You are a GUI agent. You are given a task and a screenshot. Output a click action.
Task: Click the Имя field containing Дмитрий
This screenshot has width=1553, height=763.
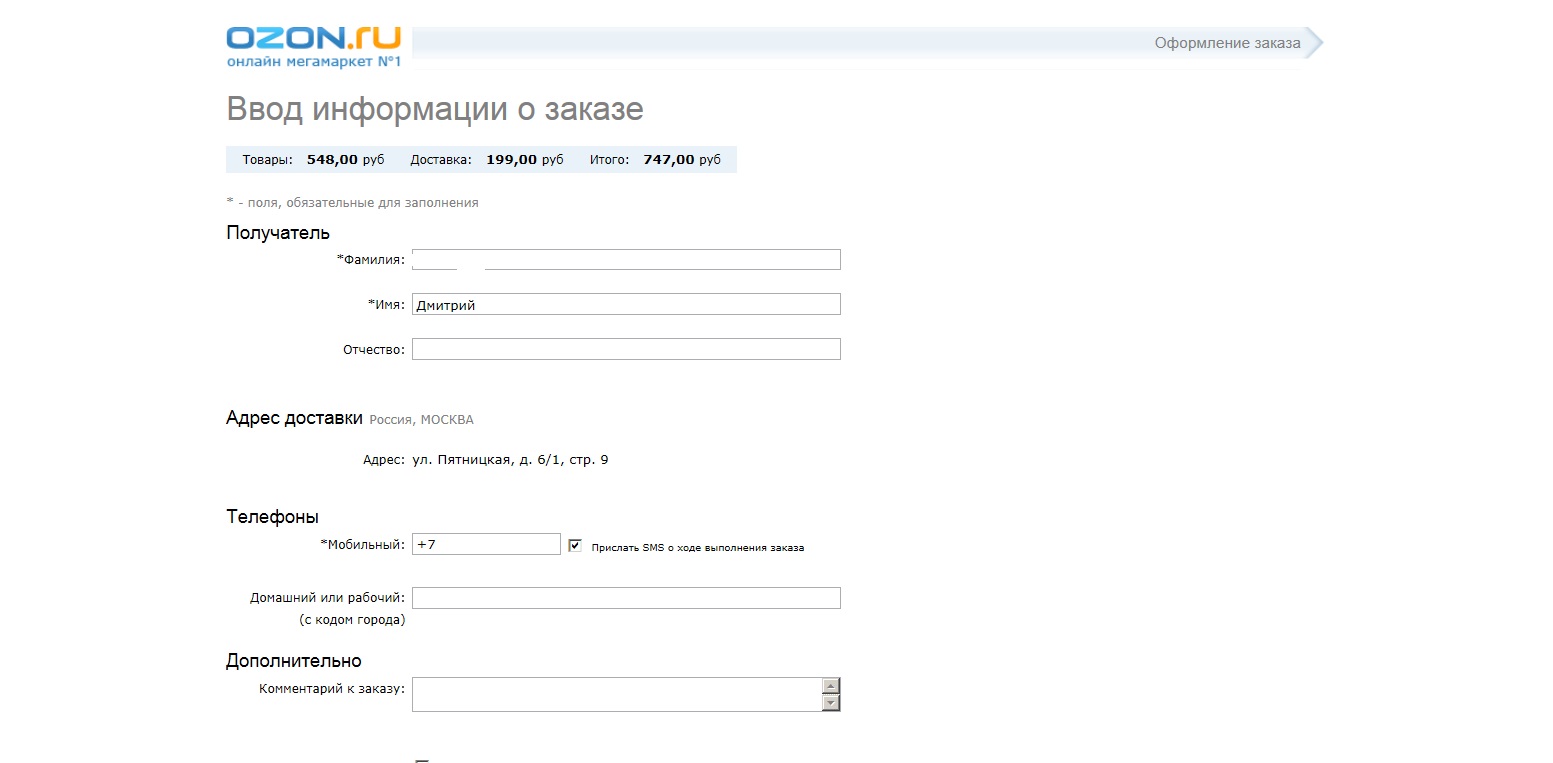(625, 305)
